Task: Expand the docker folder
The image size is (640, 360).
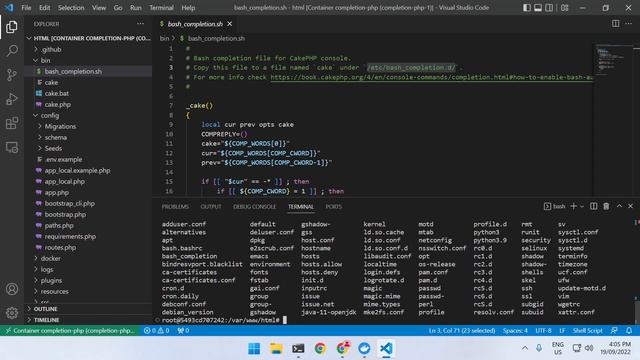Action: pyautogui.click(x=88, y=258)
